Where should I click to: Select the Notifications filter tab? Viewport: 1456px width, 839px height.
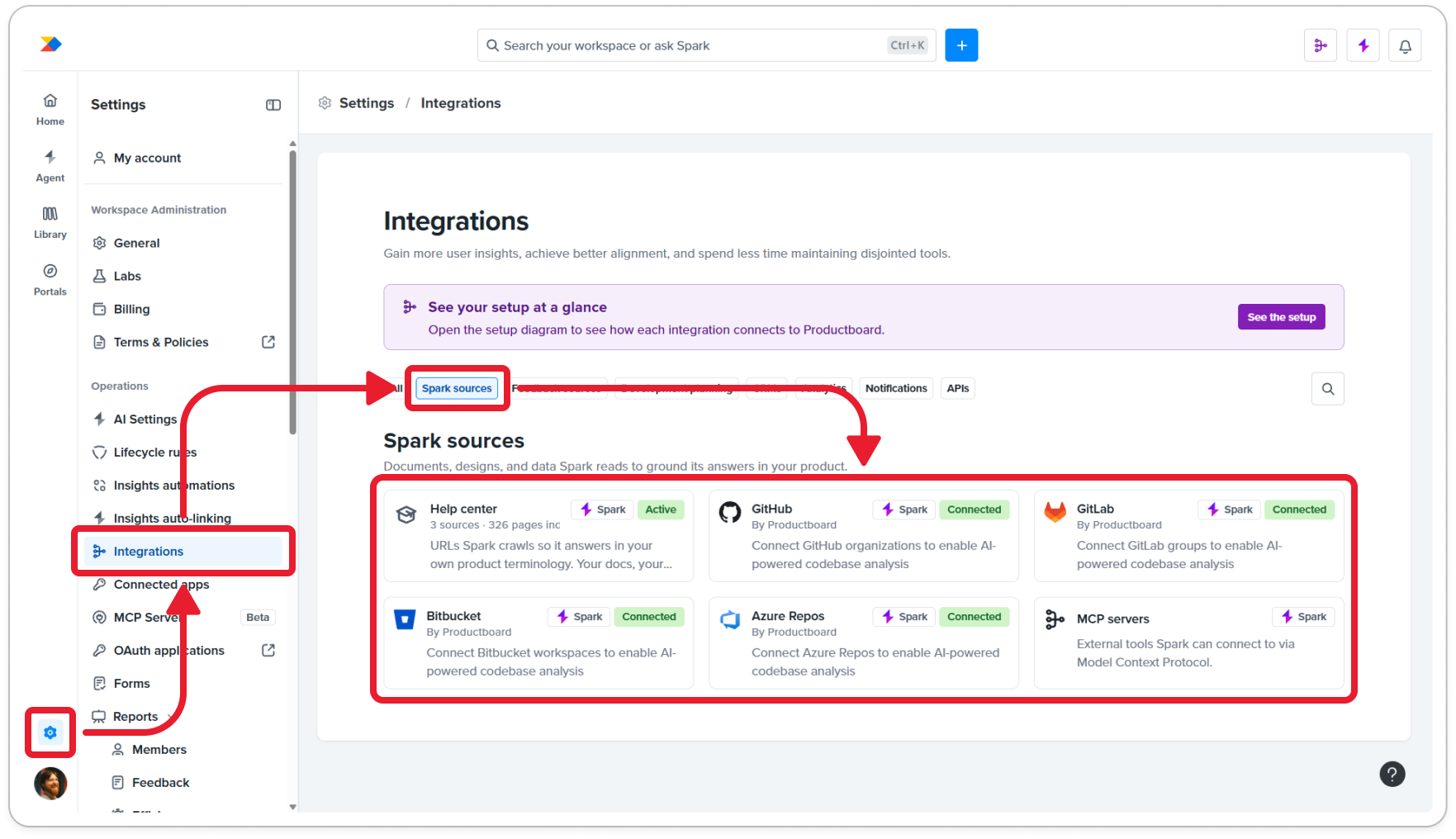896,388
